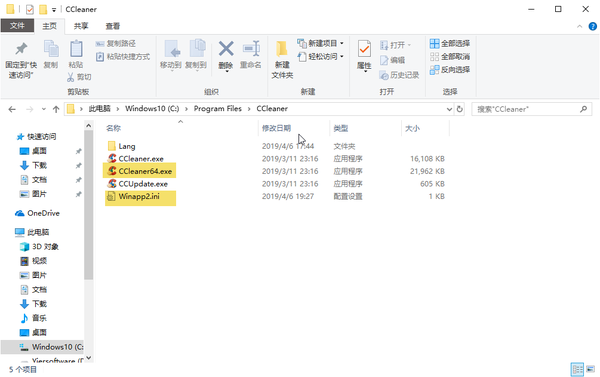Select the CCleaner64.exe file

140,171
